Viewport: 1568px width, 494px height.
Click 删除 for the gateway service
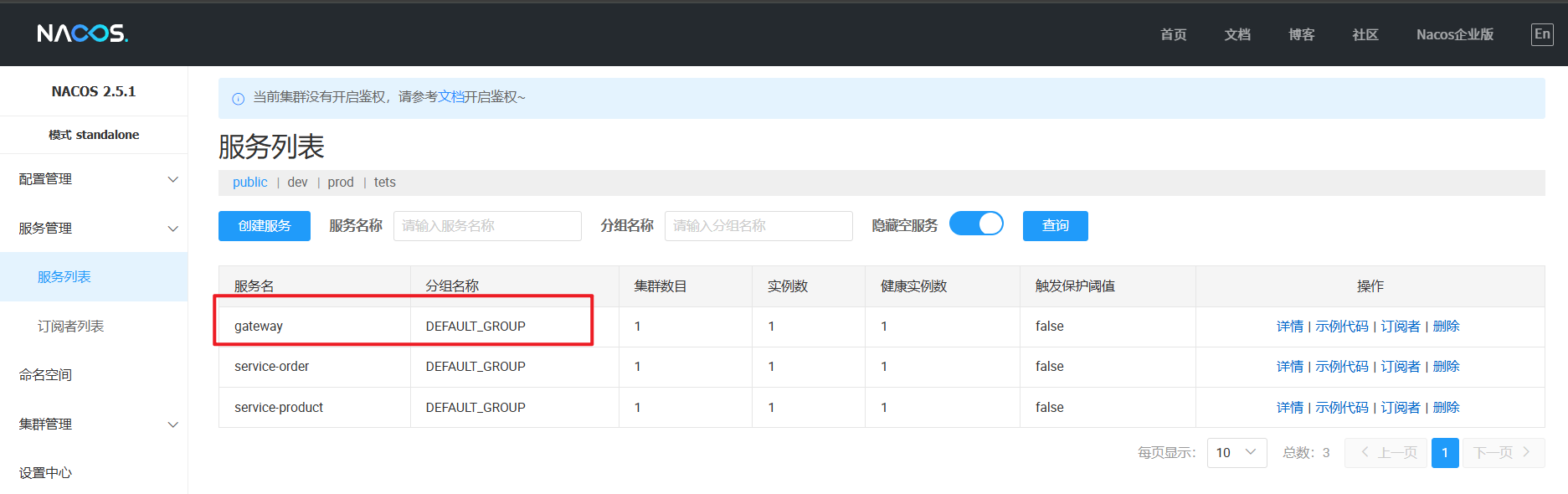pyautogui.click(x=1446, y=327)
